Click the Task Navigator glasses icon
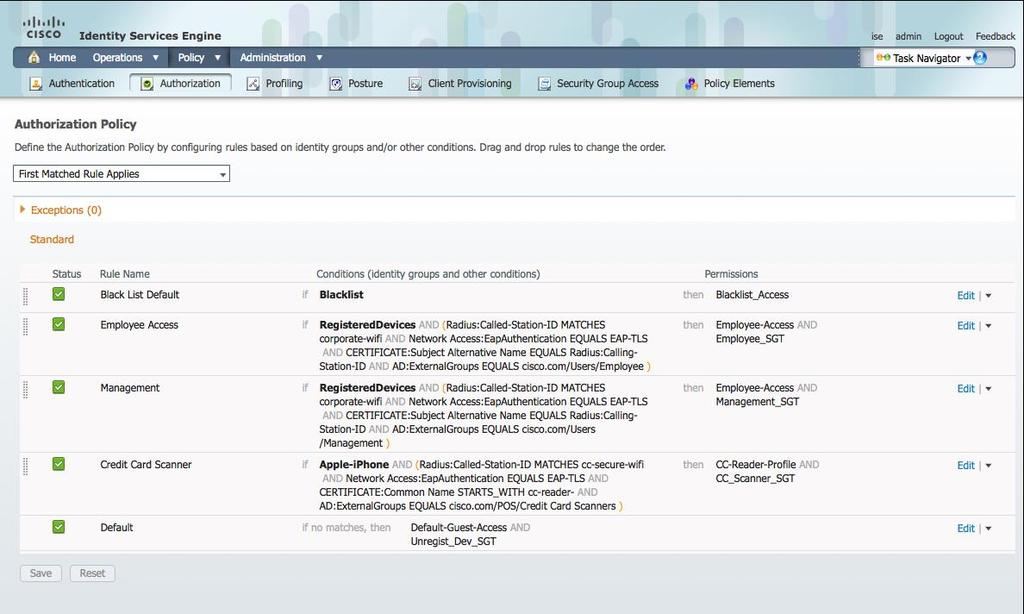Viewport: 1024px width, 614px height. pyautogui.click(x=883, y=58)
